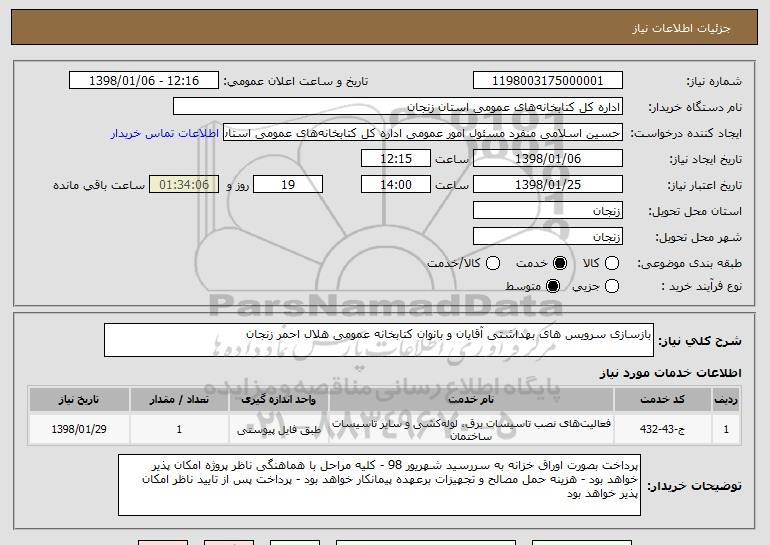The height and width of the screenshot is (545, 770).
Task: Click the شهر محل تحویل field
Action: tap(546, 237)
